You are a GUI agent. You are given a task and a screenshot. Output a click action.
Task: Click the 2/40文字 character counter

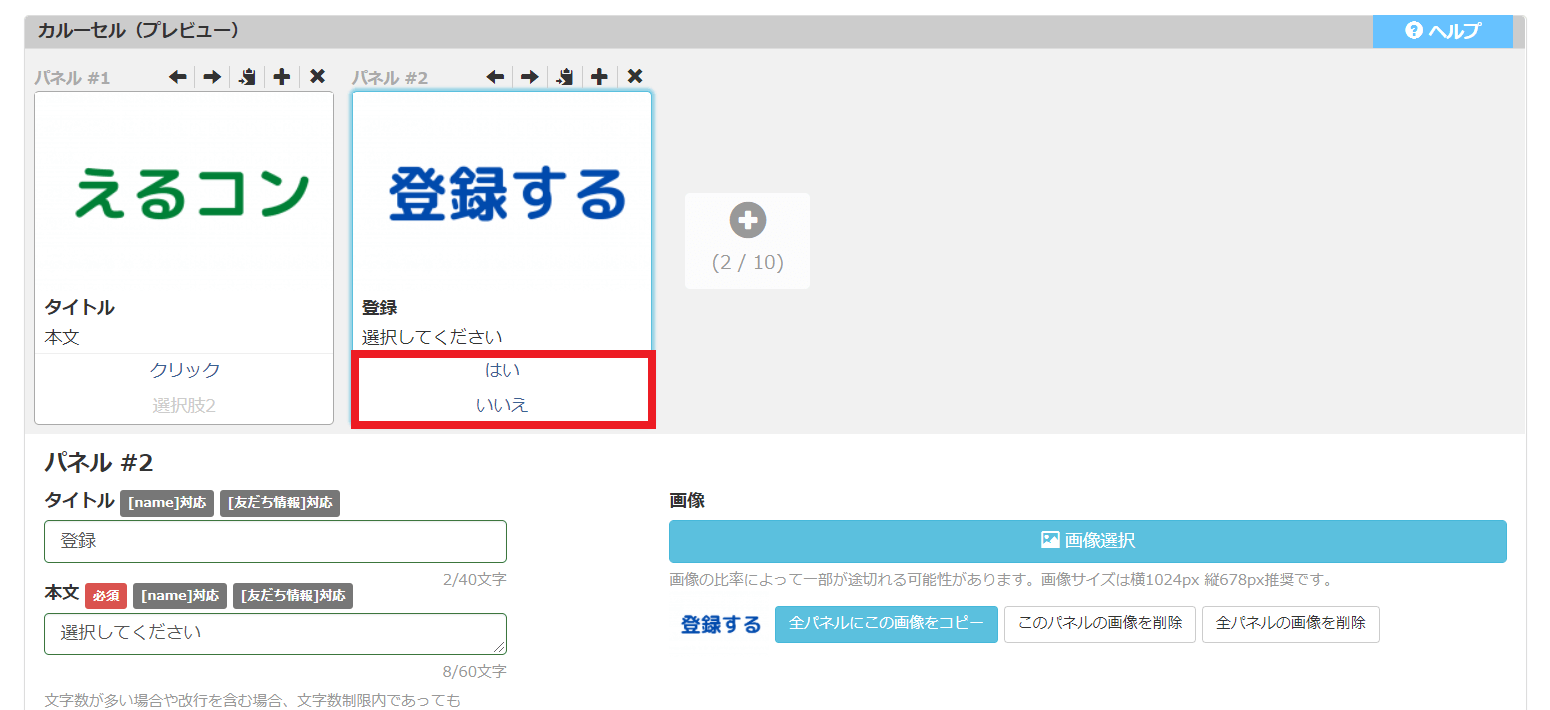tap(474, 579)
